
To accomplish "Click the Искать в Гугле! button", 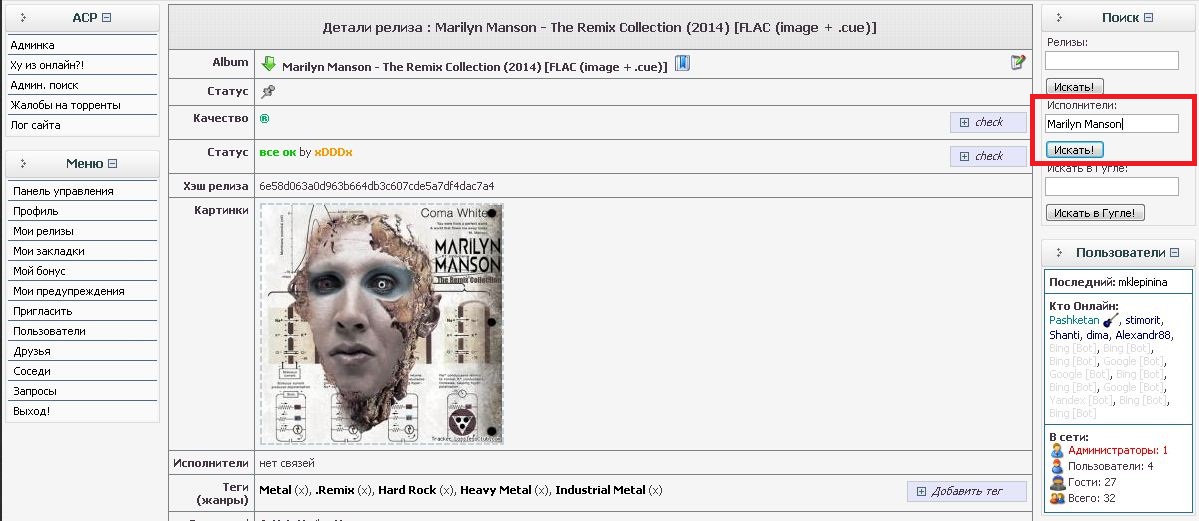I will [x=1095, y=213].
